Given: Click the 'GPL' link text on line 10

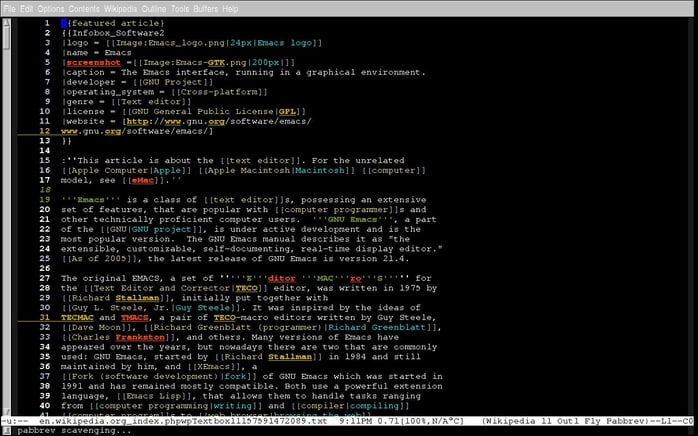Looking at the screenshot, I should click(287, 111).
